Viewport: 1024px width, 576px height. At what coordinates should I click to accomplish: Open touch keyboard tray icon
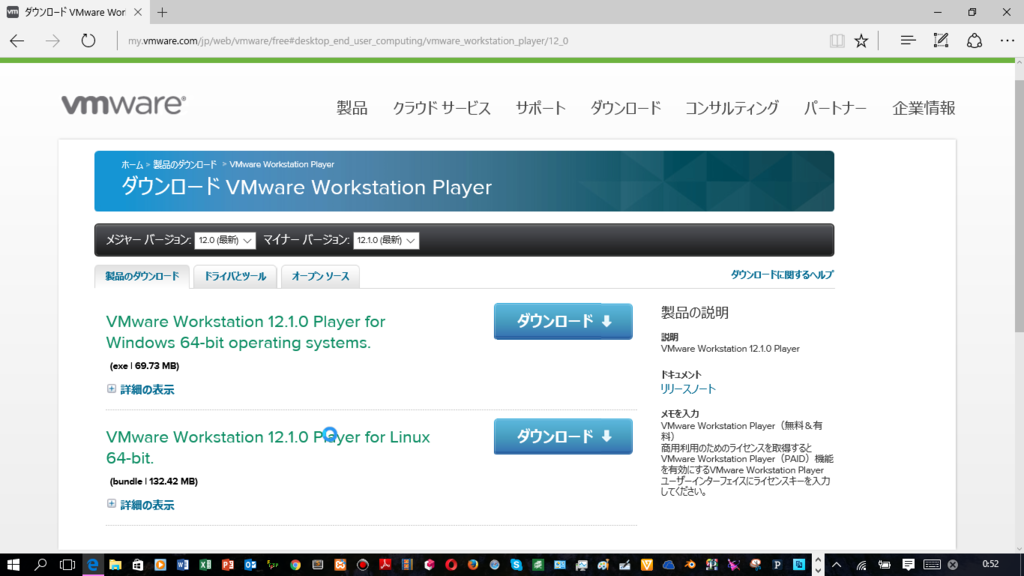tap(932, 565)
